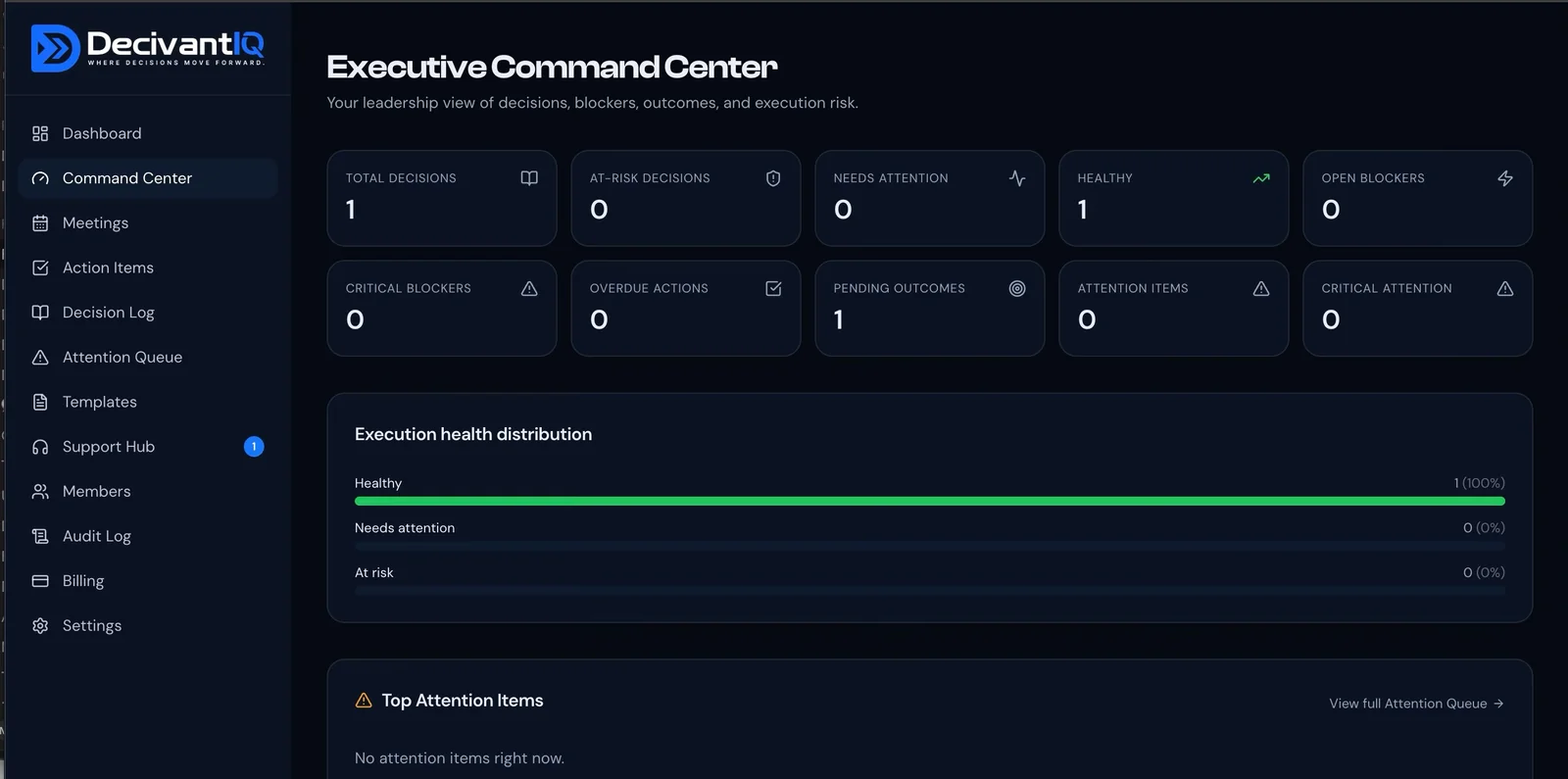Click the At risk progress bar
Screen dimensions: 1568x779
pyautogui.click(x=930, y=591)
